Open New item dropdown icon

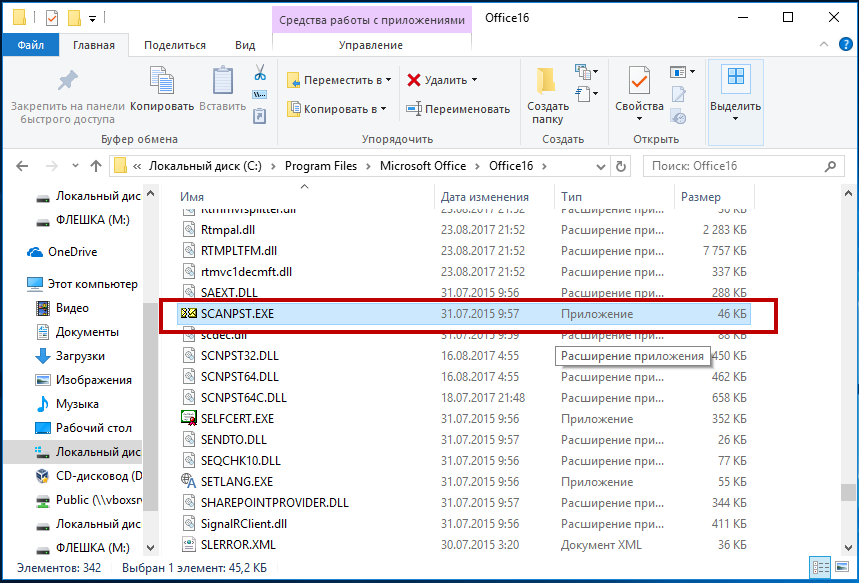[586, 72]
